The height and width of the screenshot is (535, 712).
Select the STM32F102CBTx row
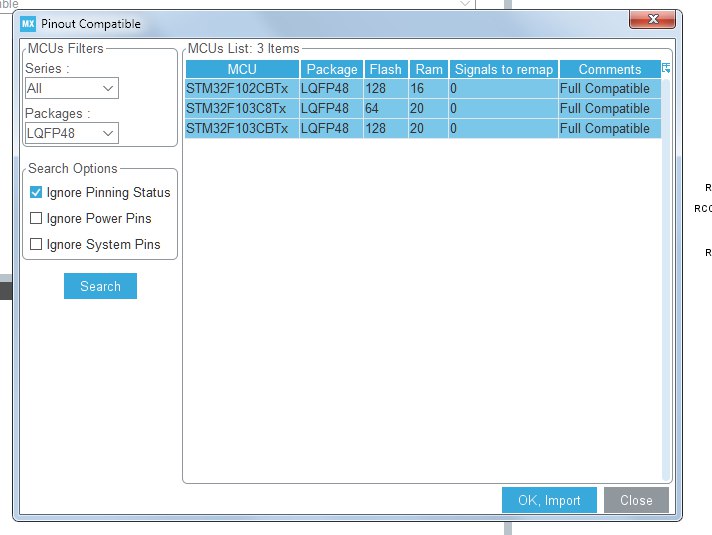(423, 89)
